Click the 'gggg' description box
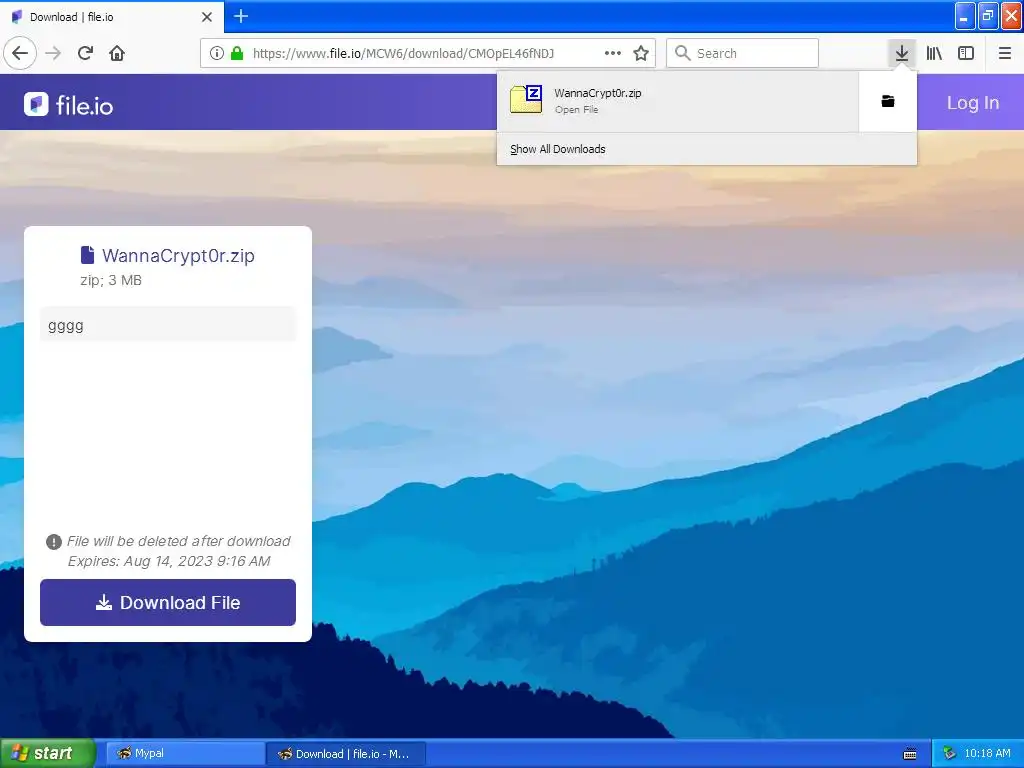 pos(168,325)
